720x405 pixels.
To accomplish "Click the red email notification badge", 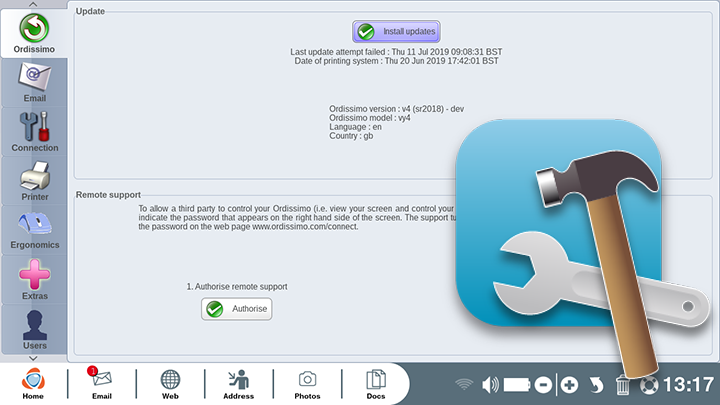I will tap(92, 371).
